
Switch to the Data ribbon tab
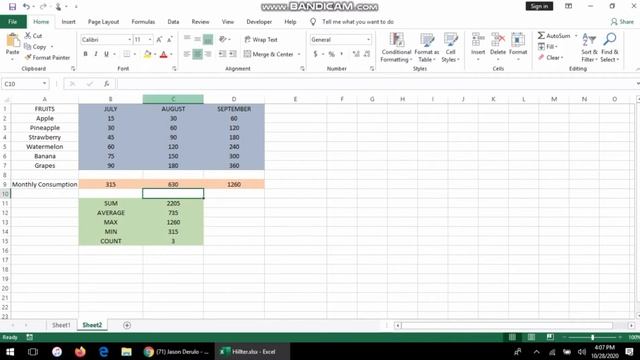(x=173, y=22)
